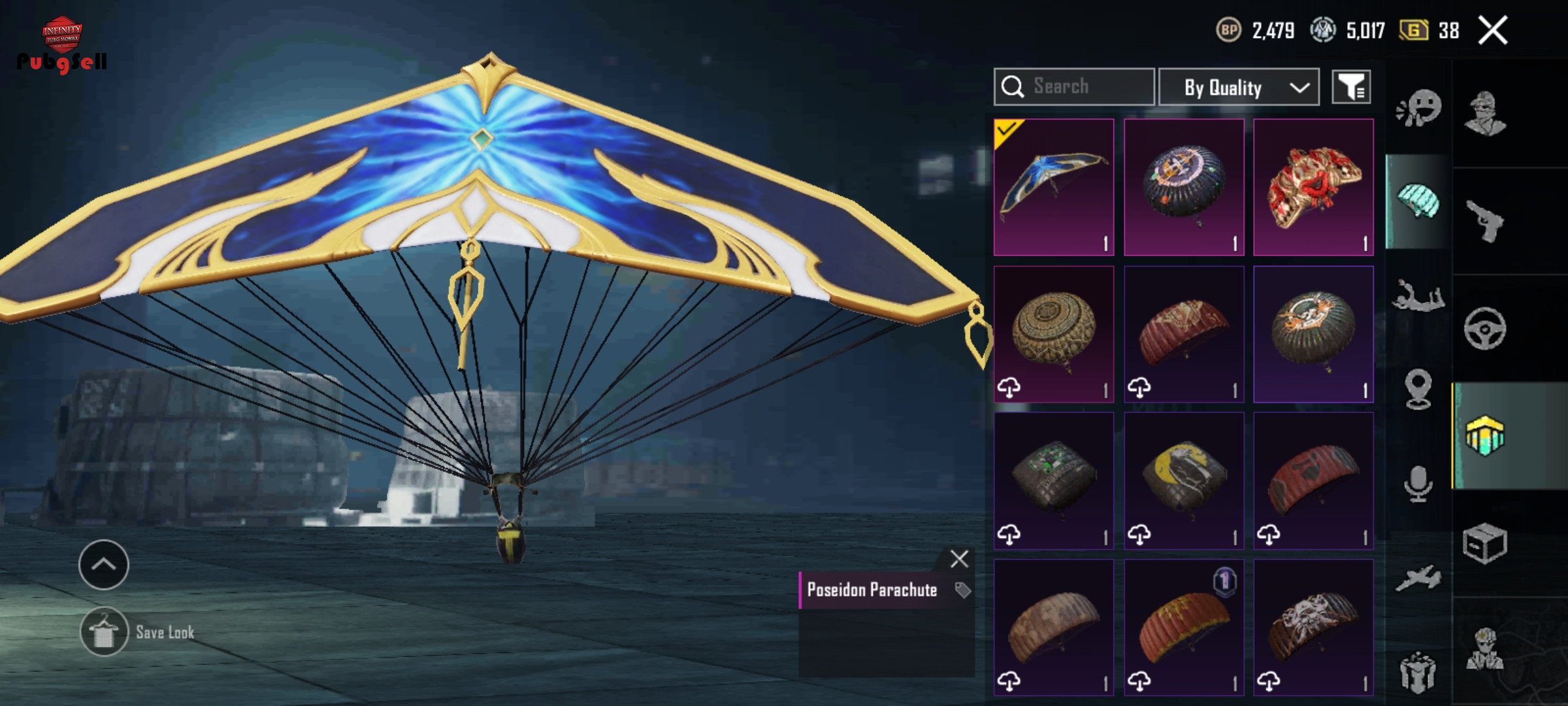Download the yellow moon parachute skin
Viewport: 1568px width, 706px height.
(x=1139, y=535)
